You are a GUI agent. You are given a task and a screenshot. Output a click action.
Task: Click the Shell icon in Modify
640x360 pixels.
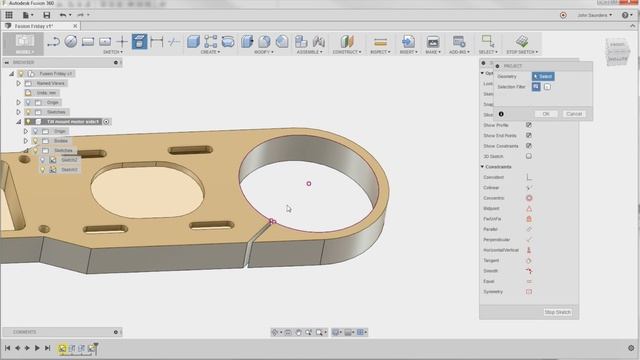pos(282,42)
